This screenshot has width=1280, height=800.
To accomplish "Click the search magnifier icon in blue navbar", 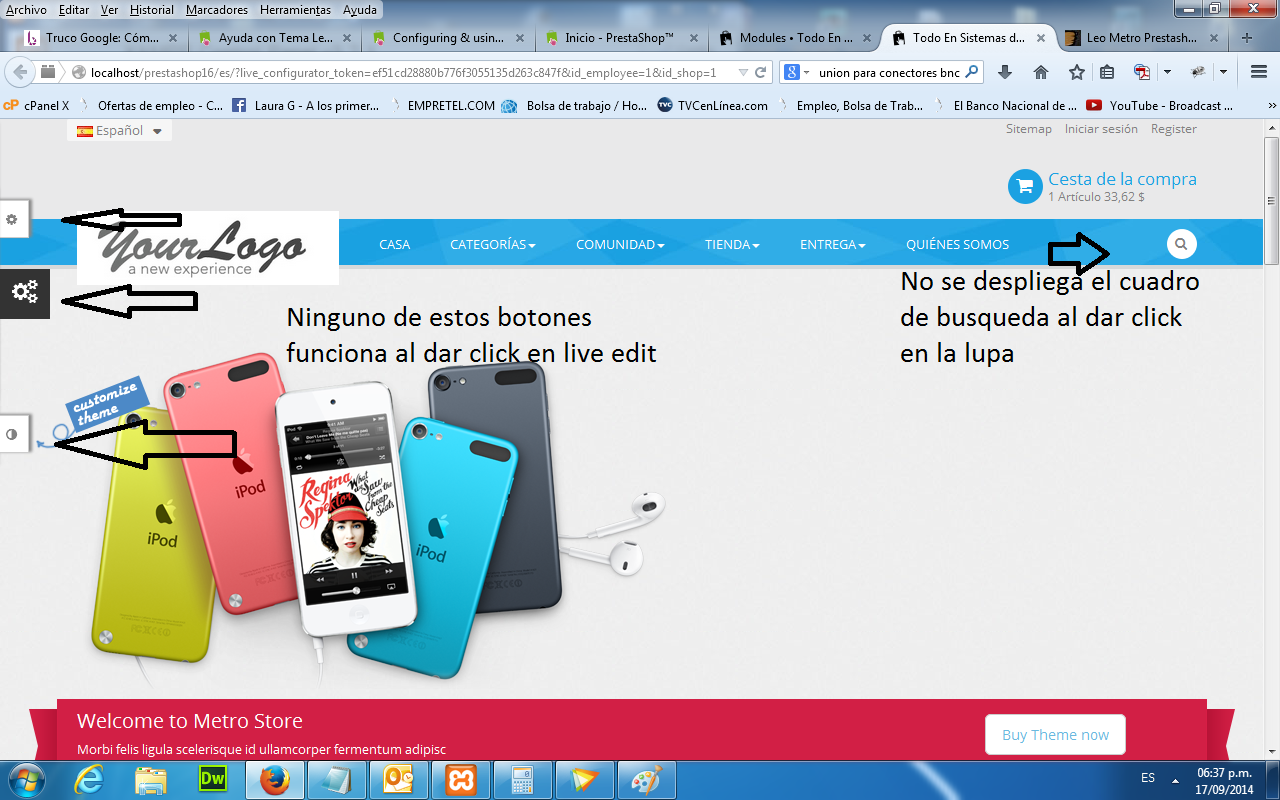I will tap(1182, 243).
